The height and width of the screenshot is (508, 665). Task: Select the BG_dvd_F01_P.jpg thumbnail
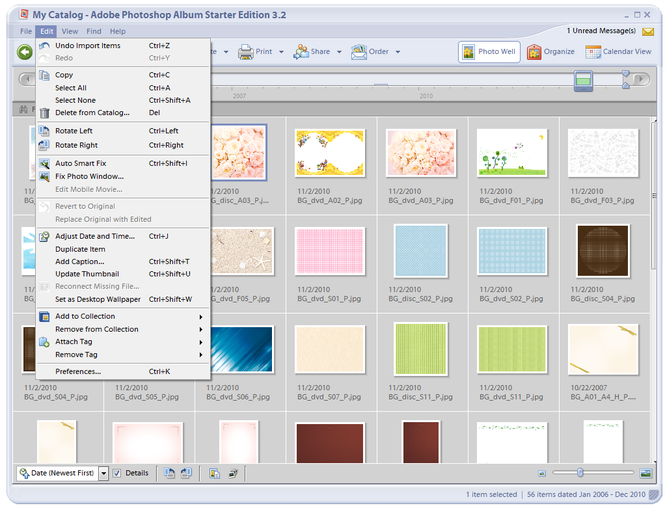coord(512,153)
